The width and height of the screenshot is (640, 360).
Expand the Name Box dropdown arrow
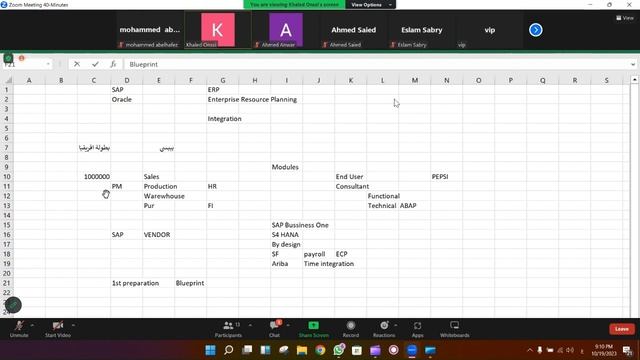click(48, 64)
